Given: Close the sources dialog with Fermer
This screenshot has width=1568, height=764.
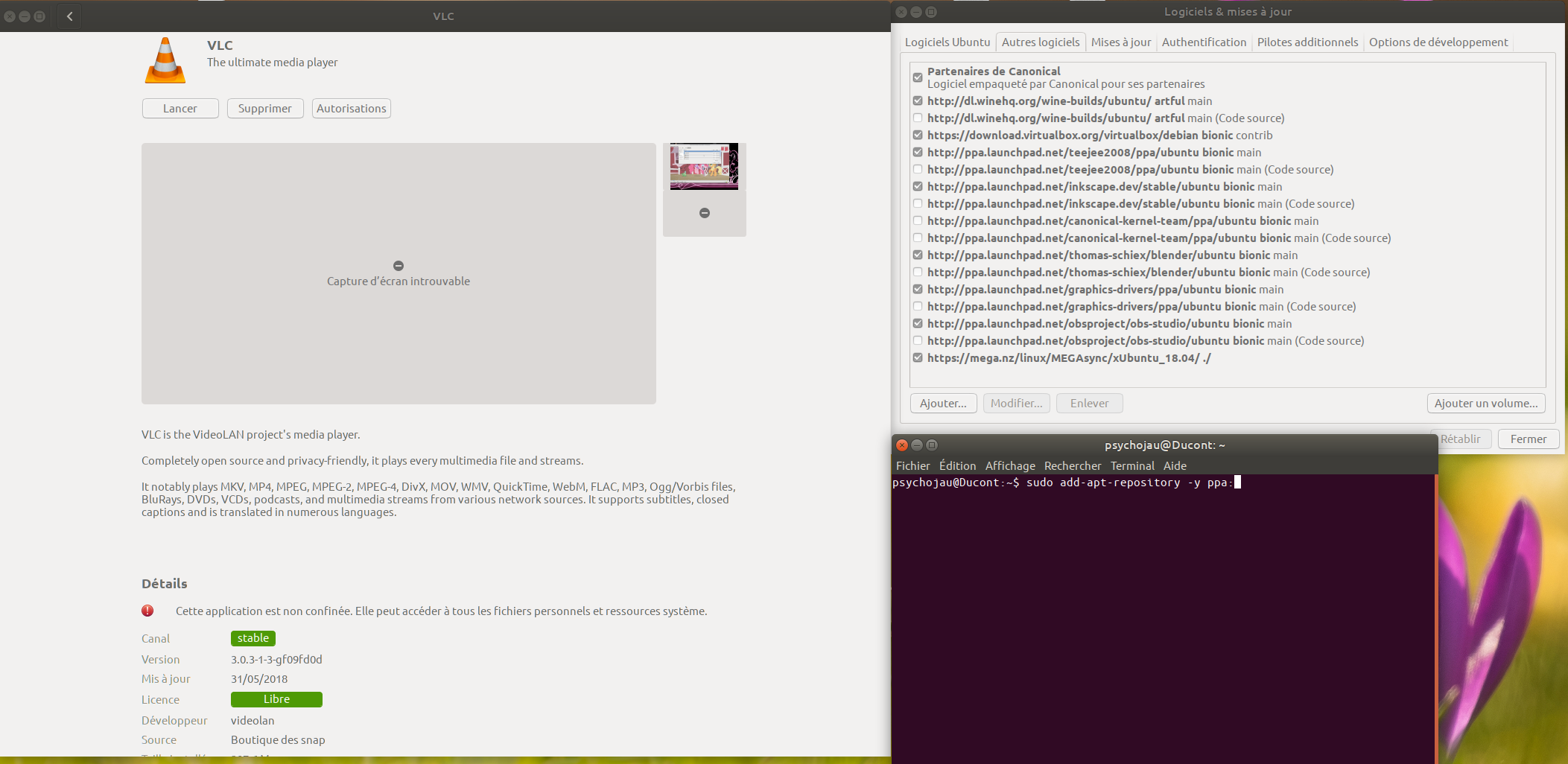Looking at the screenshot, I should 1529,439.
